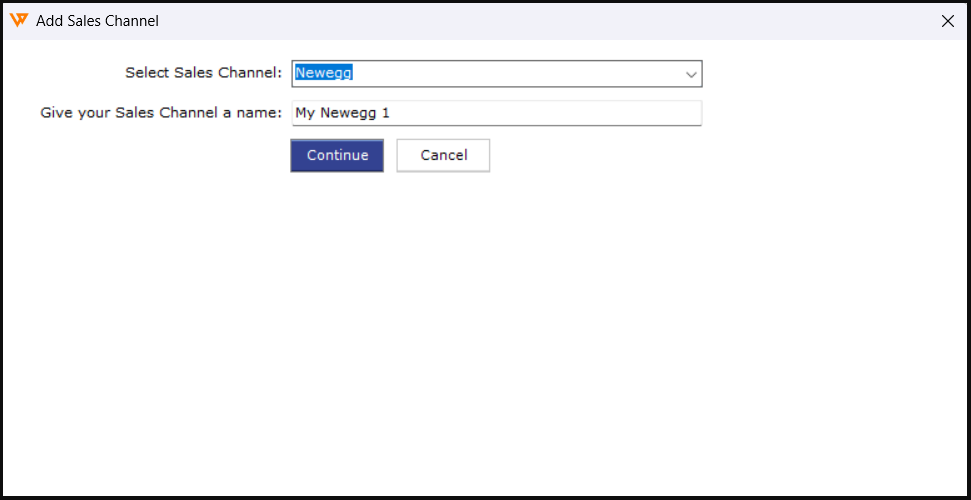Image resolution: width=971 pixels, height=500 pixels.
Task: Click the "Add Sales Channel" title text
Action: [97, 21]
